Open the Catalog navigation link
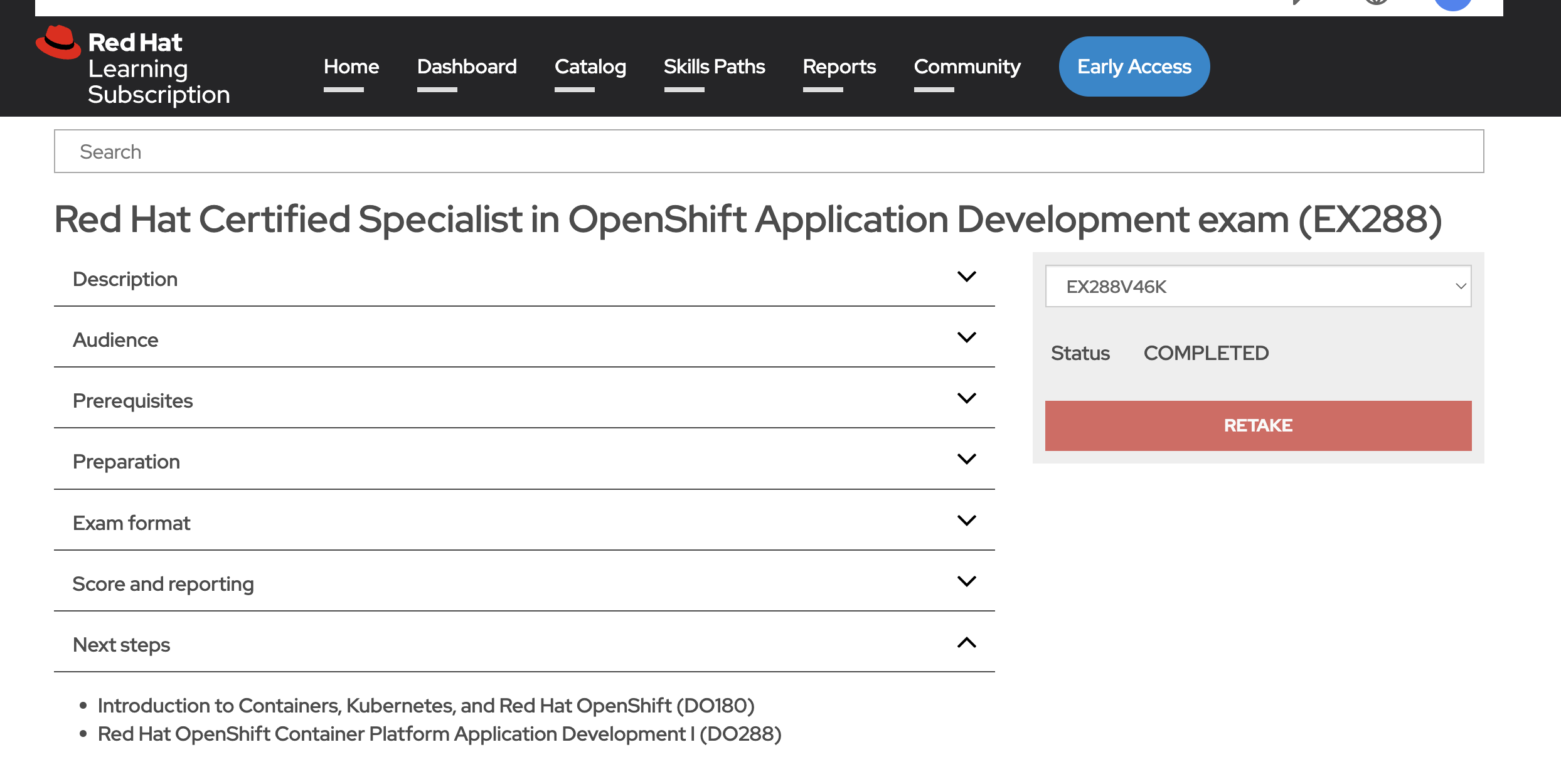The image size is (1561, 784). point(590,66)
